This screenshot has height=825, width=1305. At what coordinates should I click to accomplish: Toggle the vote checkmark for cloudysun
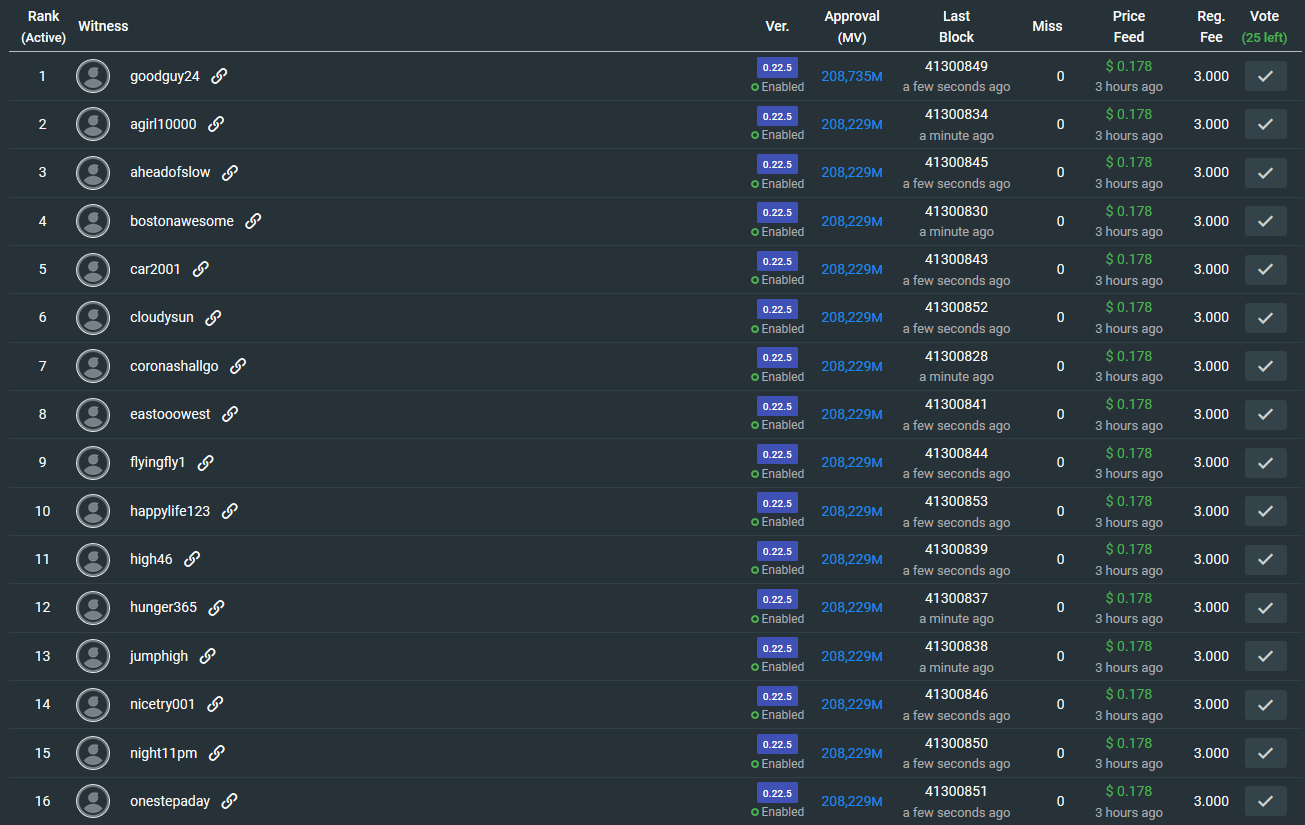pyautogui.click(x=1265, y=317)
